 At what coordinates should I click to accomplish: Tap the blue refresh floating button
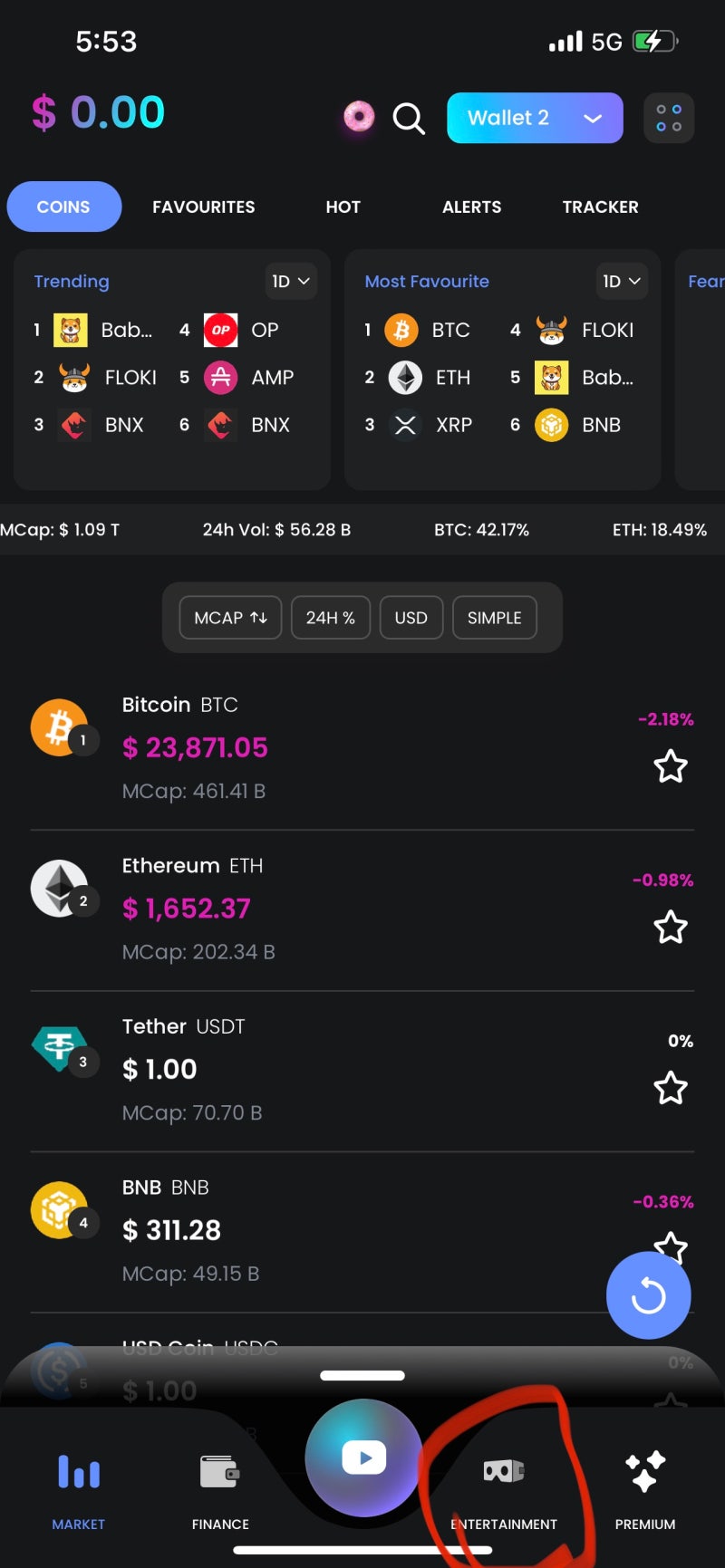point(648,1295)
